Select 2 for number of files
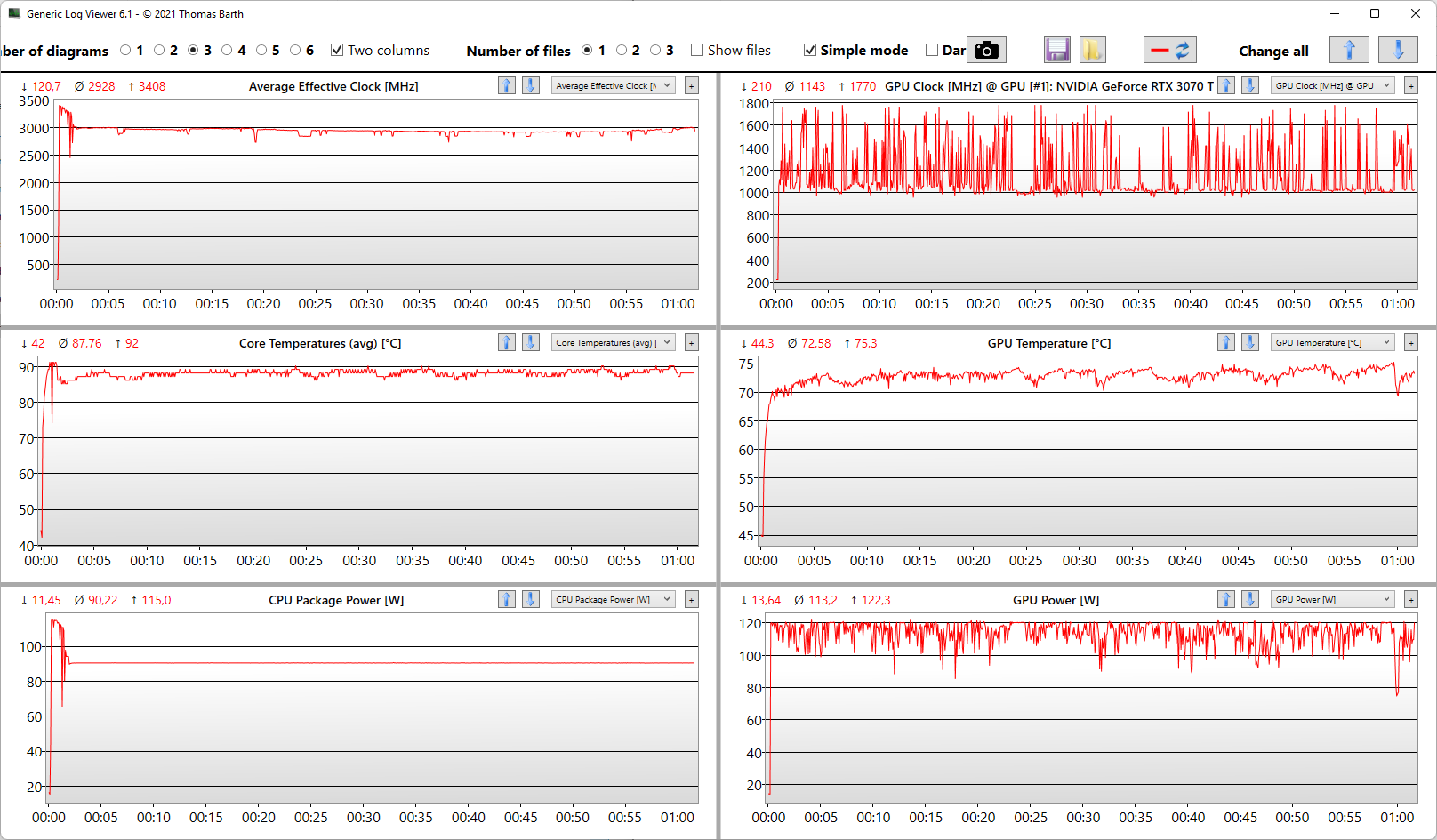This screenshot has height=840, width=1437. tap(622, 50)
